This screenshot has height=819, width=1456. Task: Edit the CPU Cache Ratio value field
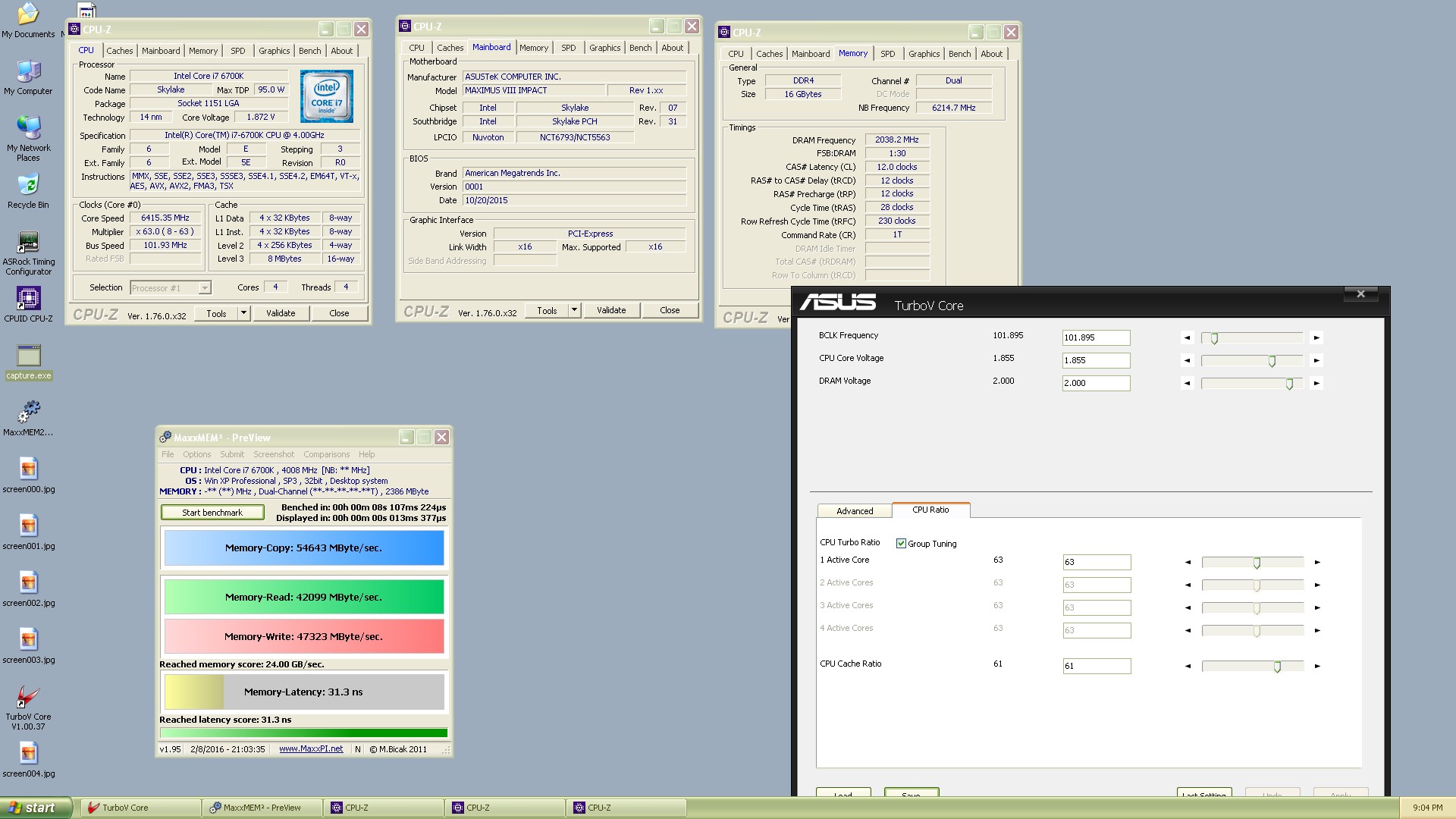point(1097,666)
